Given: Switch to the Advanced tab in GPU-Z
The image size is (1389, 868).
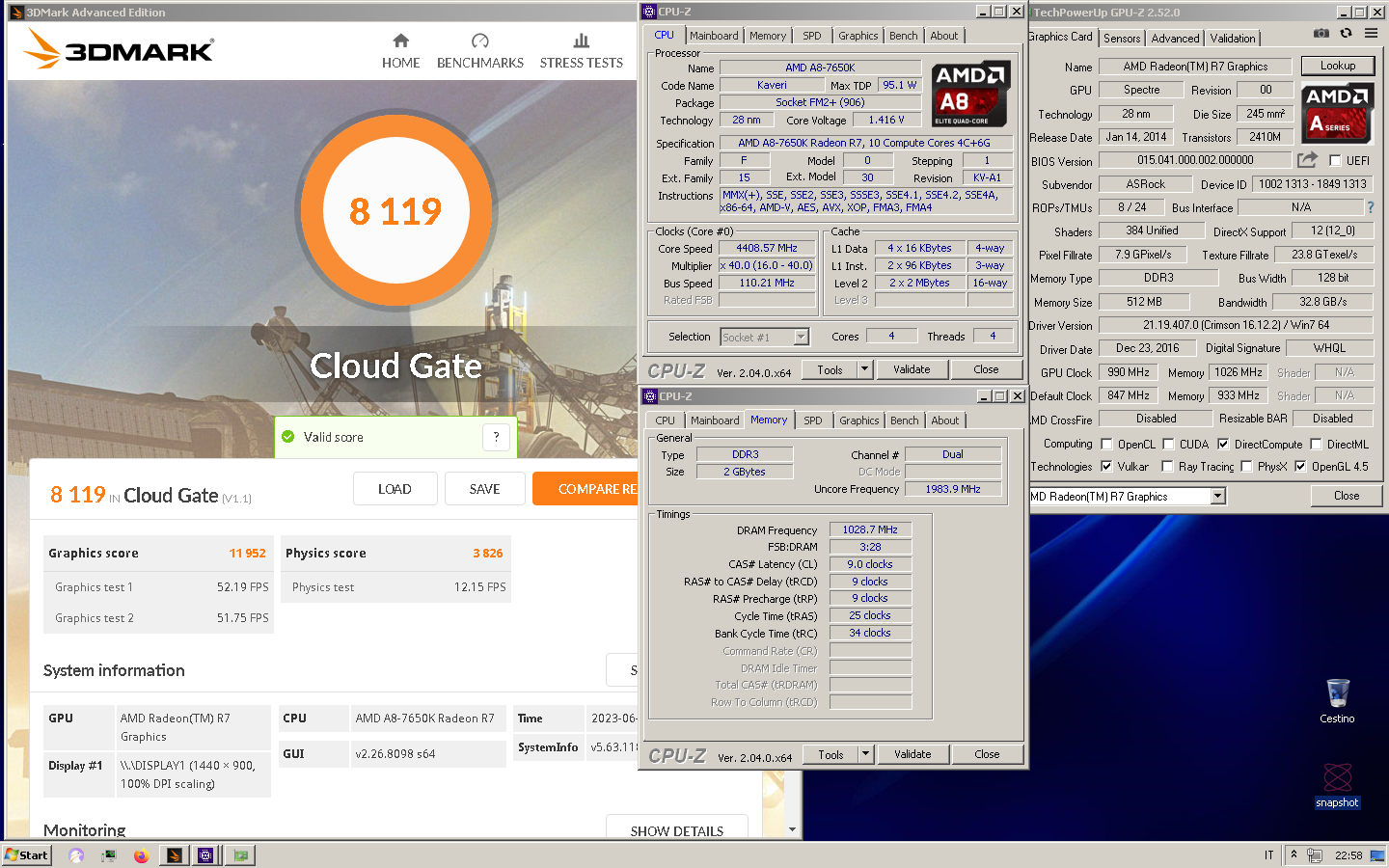Looking at the screenshot, I should point(1175,39).
